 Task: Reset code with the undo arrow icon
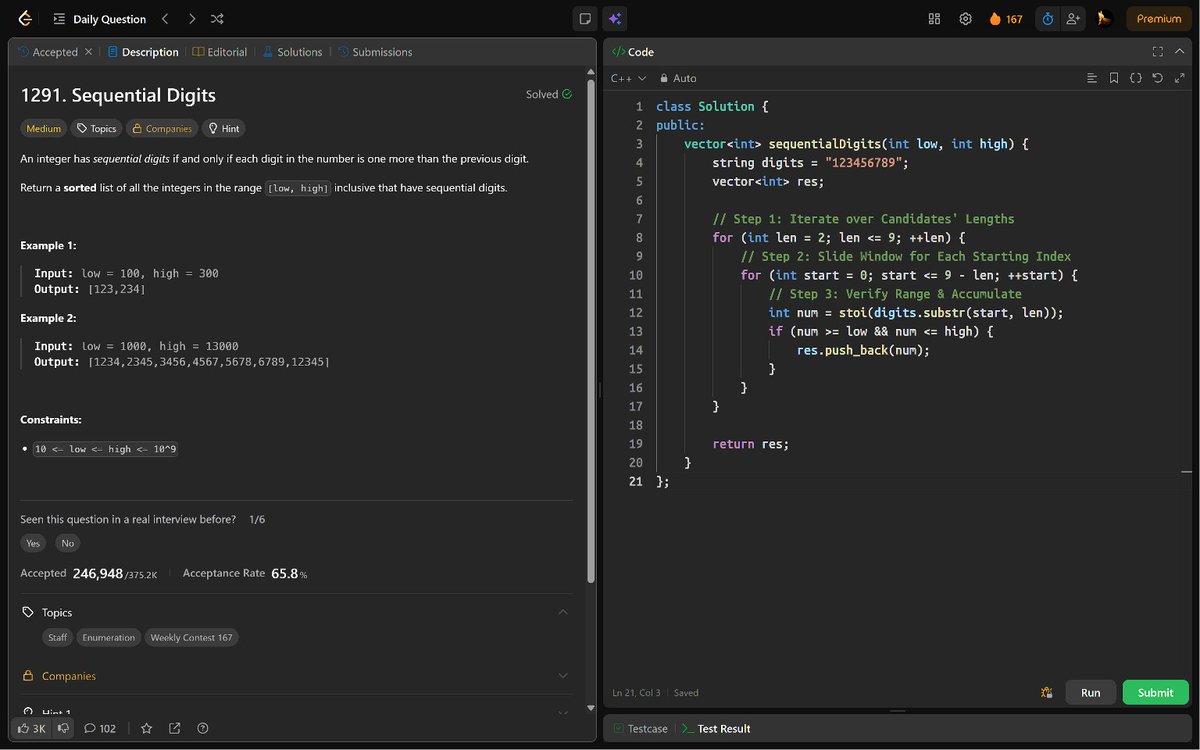pyautogui.click(x=1157, y=78)
